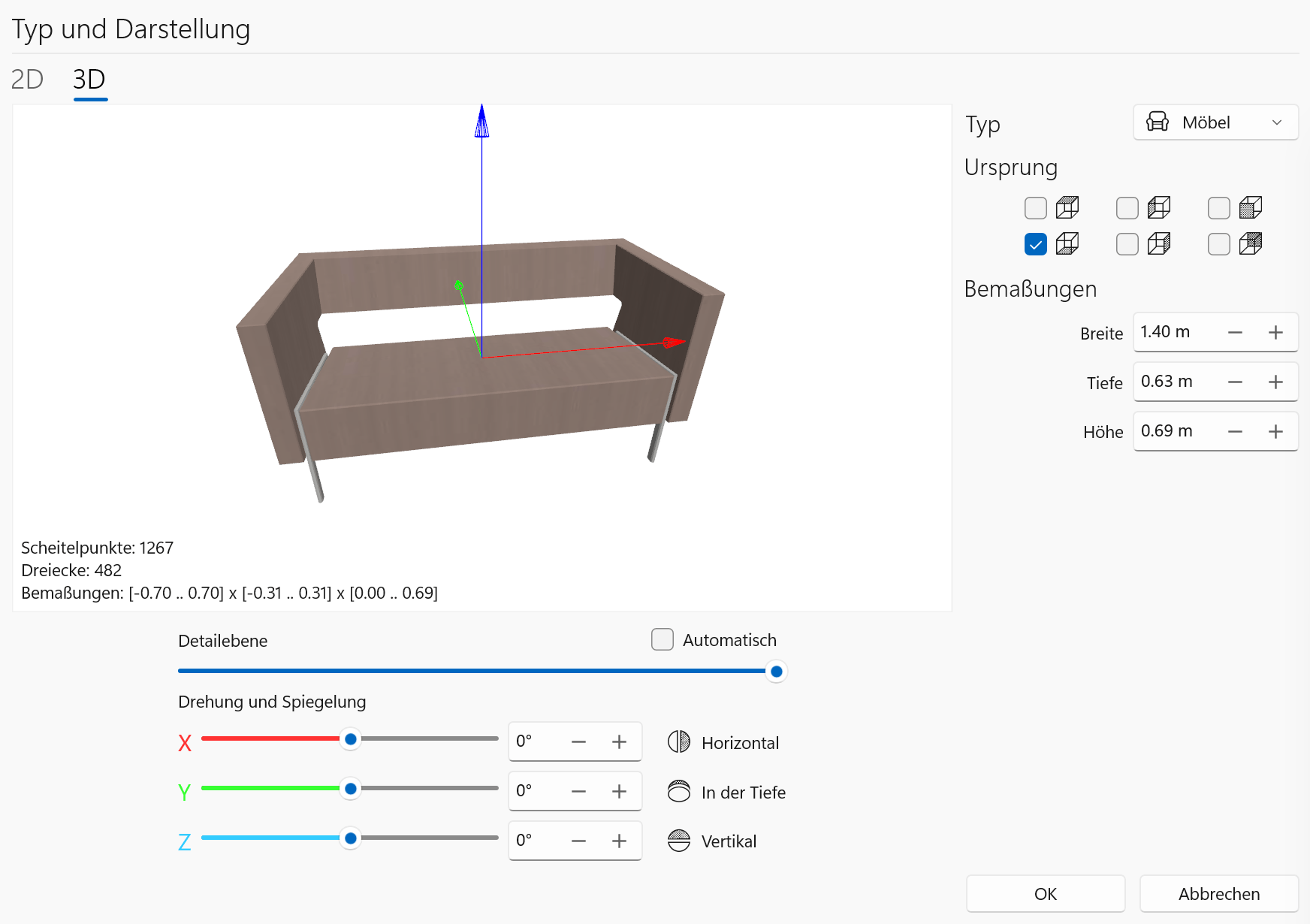Click the In der Tiefe mirror icon
The image size is (1310, 924).
tap(679, 792)
